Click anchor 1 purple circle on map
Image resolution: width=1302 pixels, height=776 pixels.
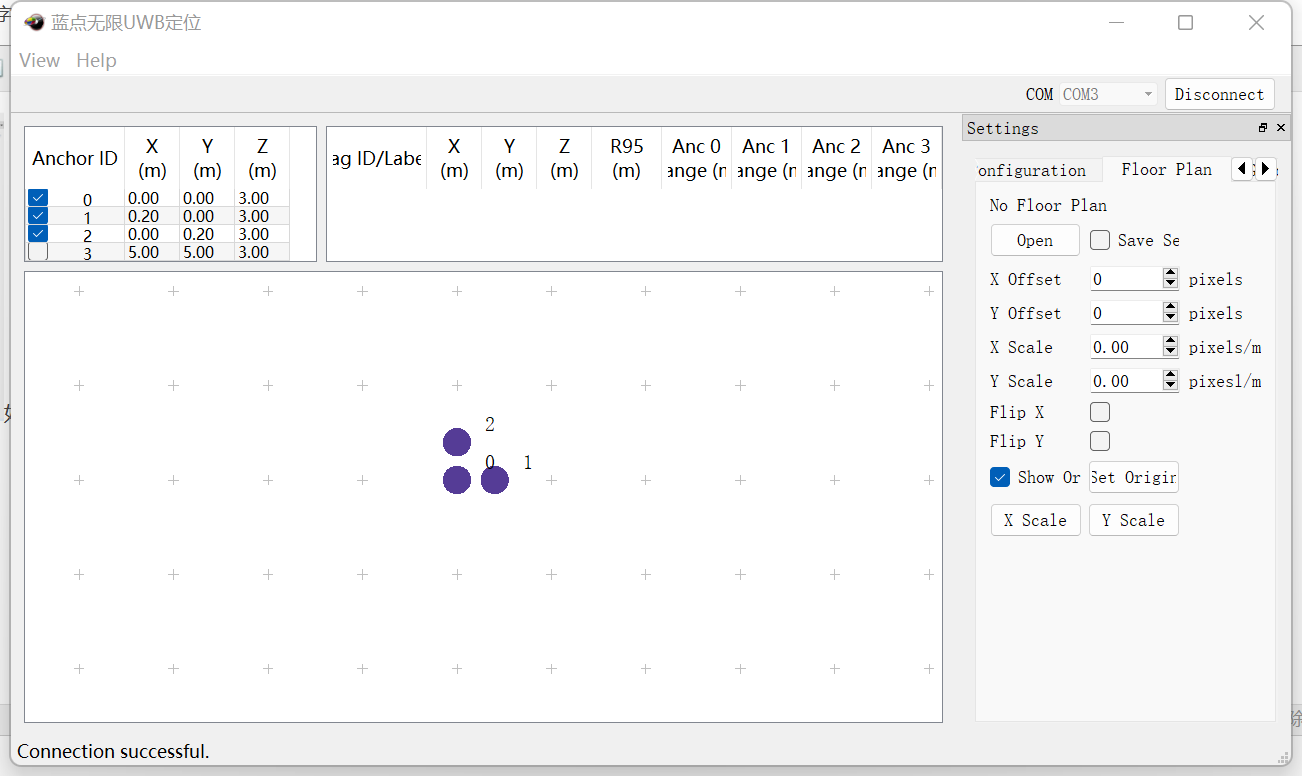coord(495,480)
